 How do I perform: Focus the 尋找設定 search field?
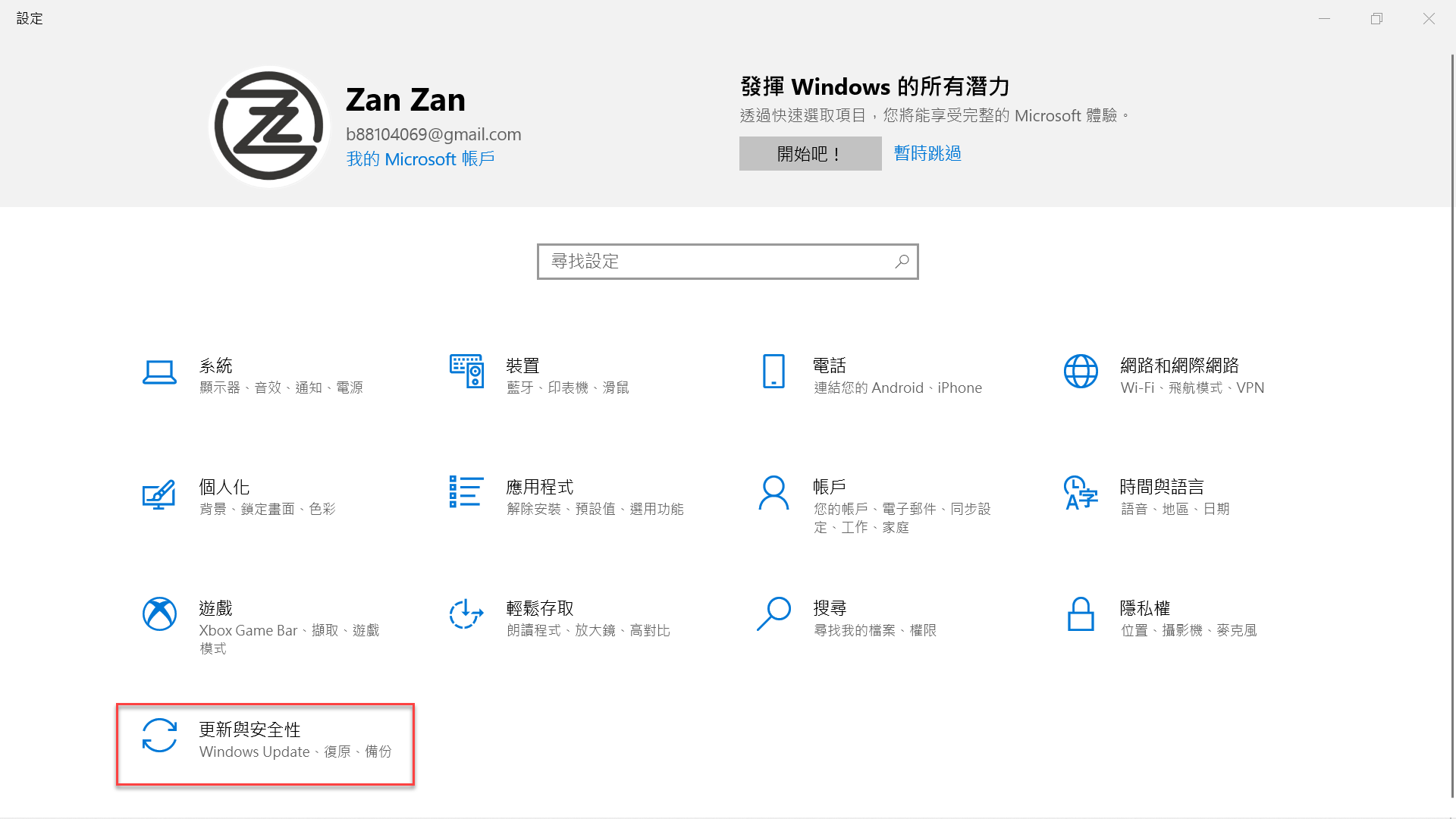coord(727,262)
